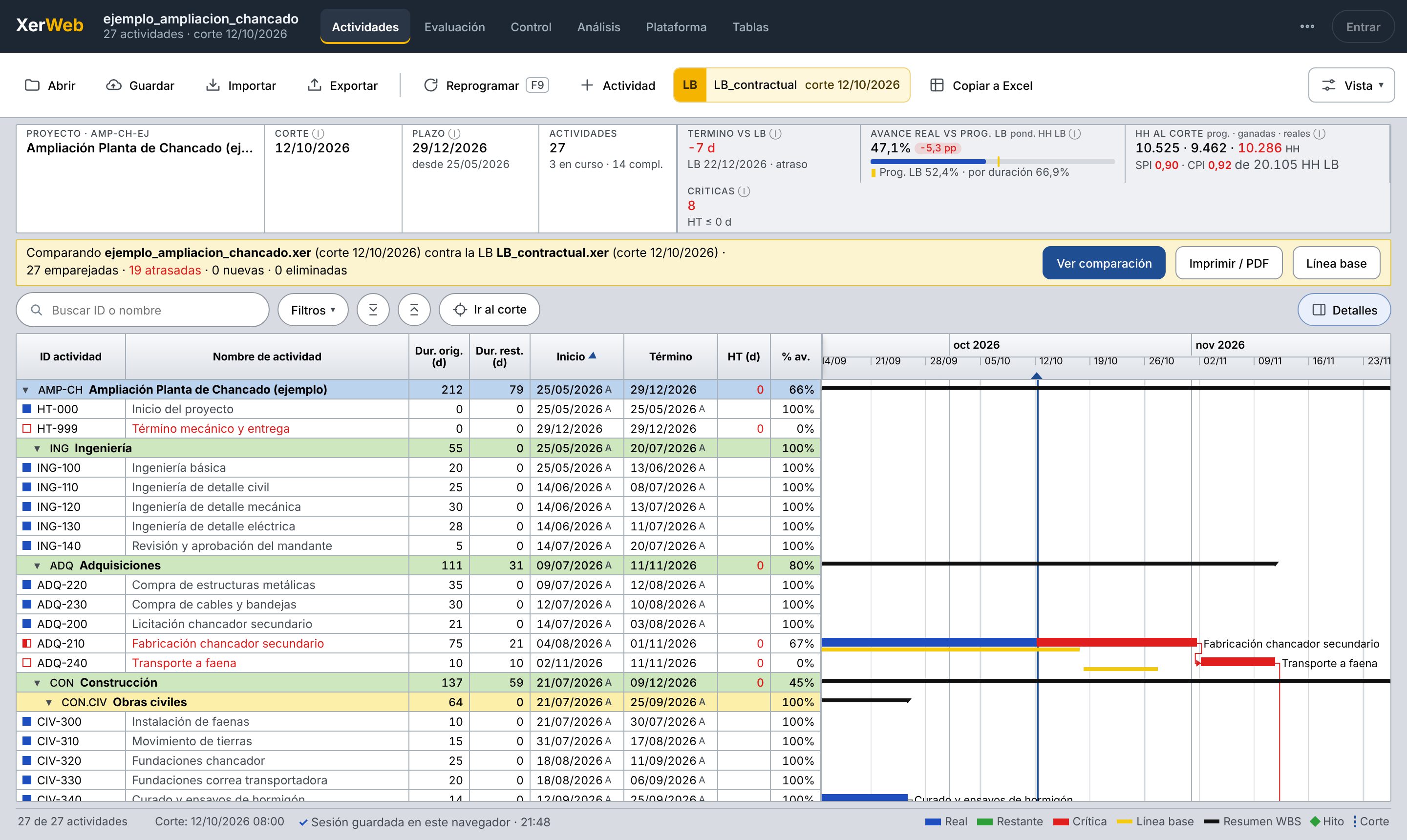Click the avance real progress bar
Screen dimensions: 1407x840
pyautogui.click(x=992, y=162)
